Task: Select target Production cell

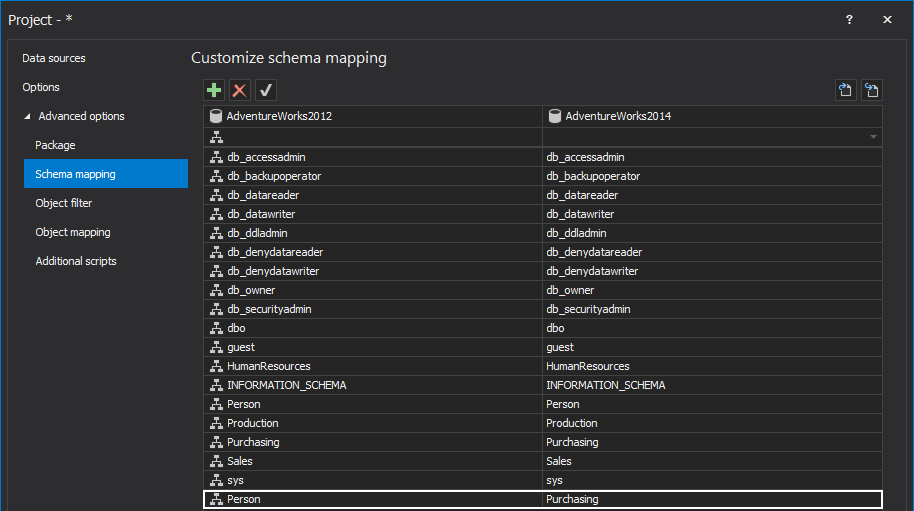Action: click(712, 423)
